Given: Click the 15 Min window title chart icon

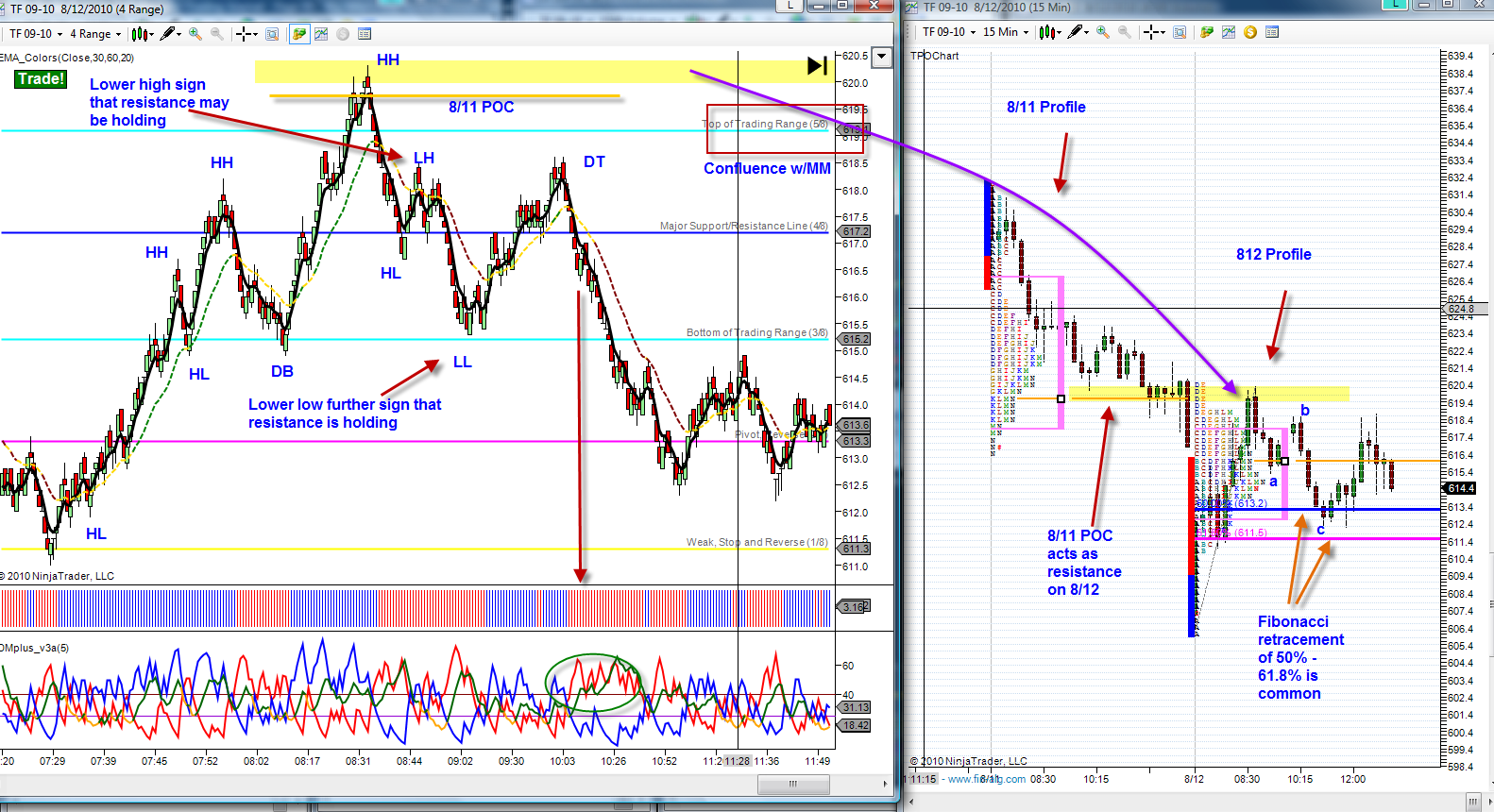Looking at the screenshot, I should click(912, 8).
